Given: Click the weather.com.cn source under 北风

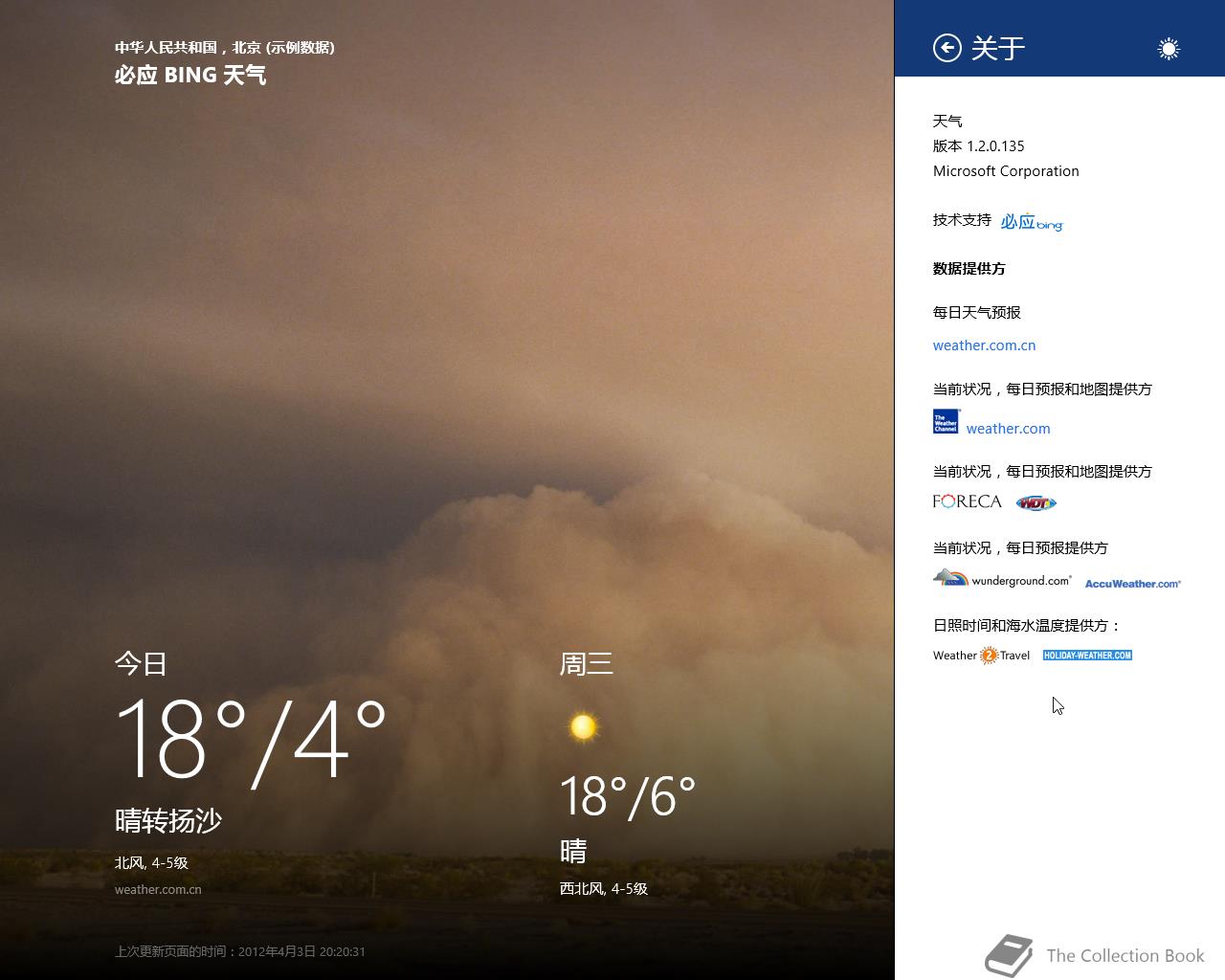Looking at the screenshot, I should [x=158, y=889].
